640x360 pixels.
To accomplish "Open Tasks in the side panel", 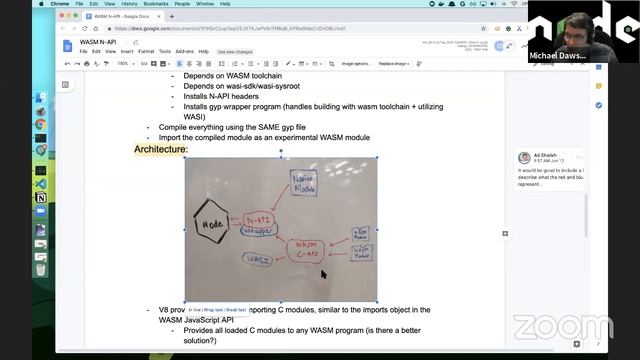I will [x=598, y=105].
